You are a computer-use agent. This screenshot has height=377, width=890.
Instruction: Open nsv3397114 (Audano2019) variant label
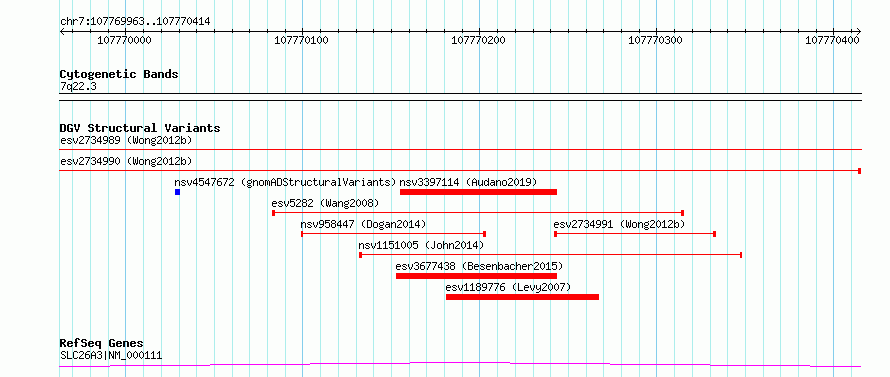tap(468, 182)
